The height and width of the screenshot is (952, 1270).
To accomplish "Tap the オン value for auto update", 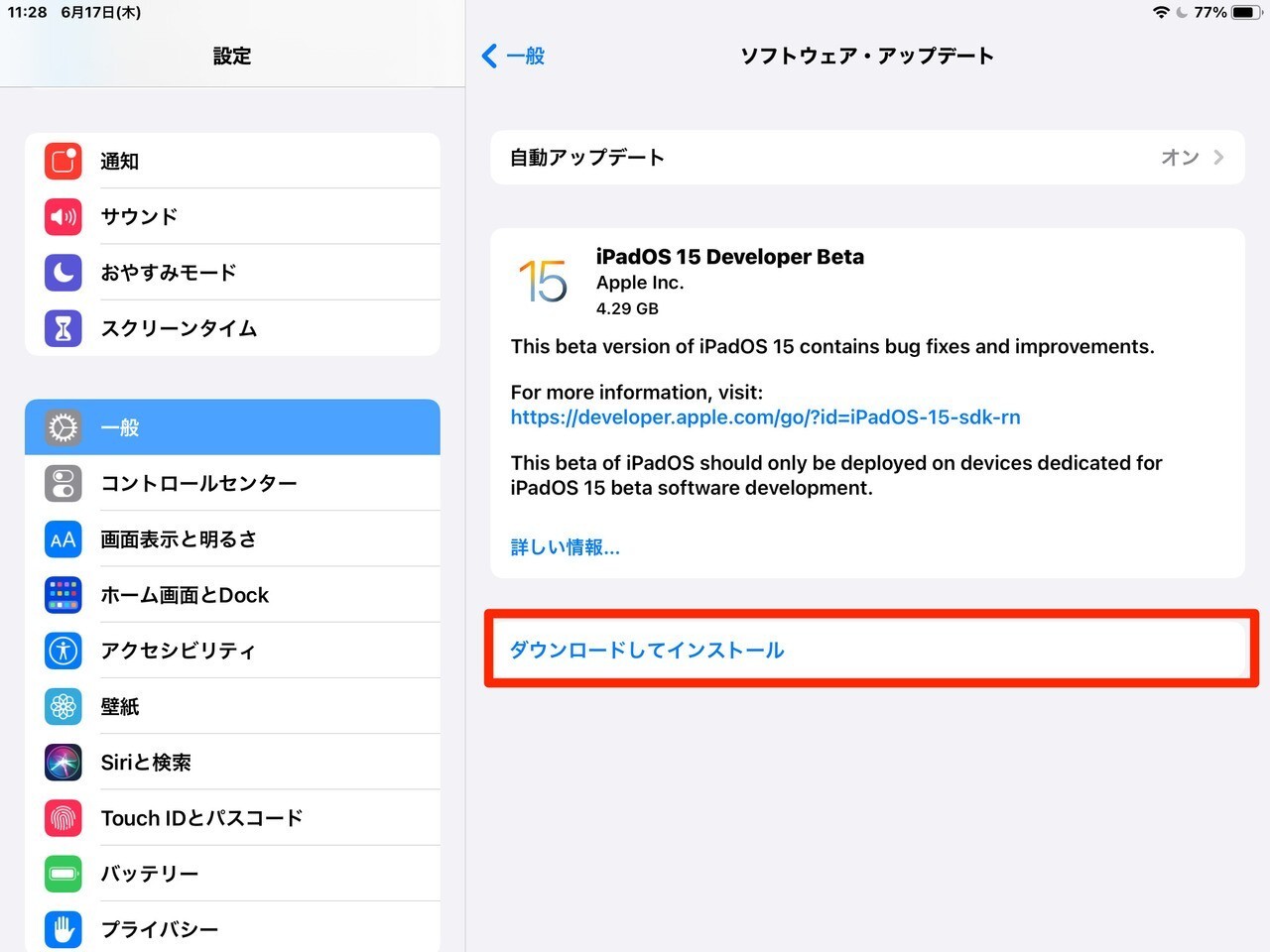I will (1180, 157).
